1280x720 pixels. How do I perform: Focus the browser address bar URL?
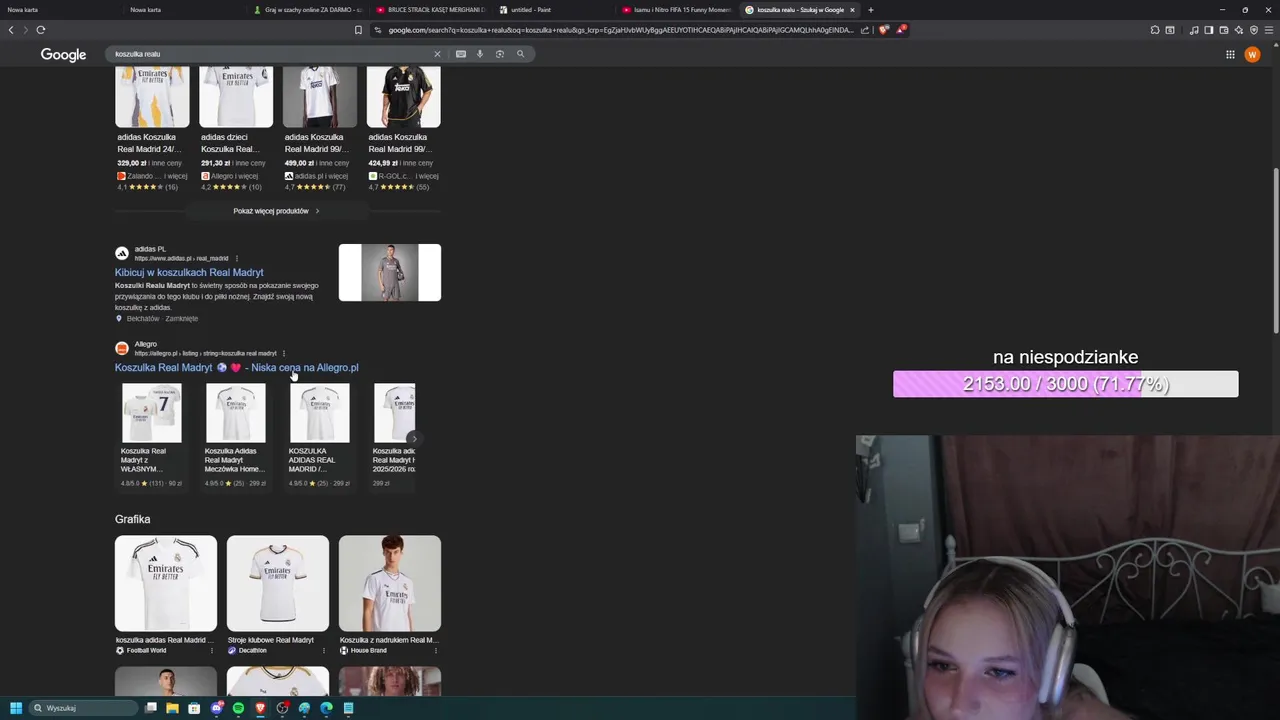tap(620, 30)
